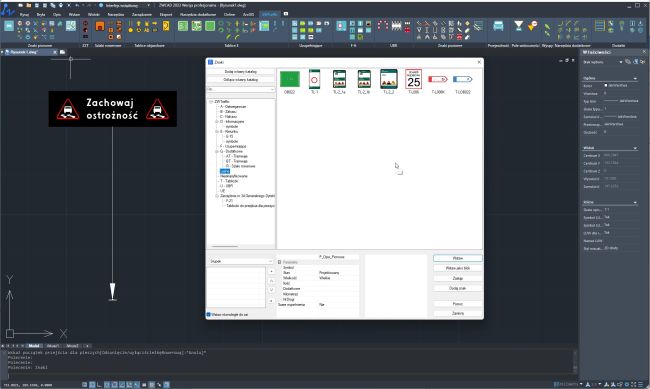The image size is (650, 389).
Task: Select 'B - Zakazu' in the catalog tree
Action: 228,112
